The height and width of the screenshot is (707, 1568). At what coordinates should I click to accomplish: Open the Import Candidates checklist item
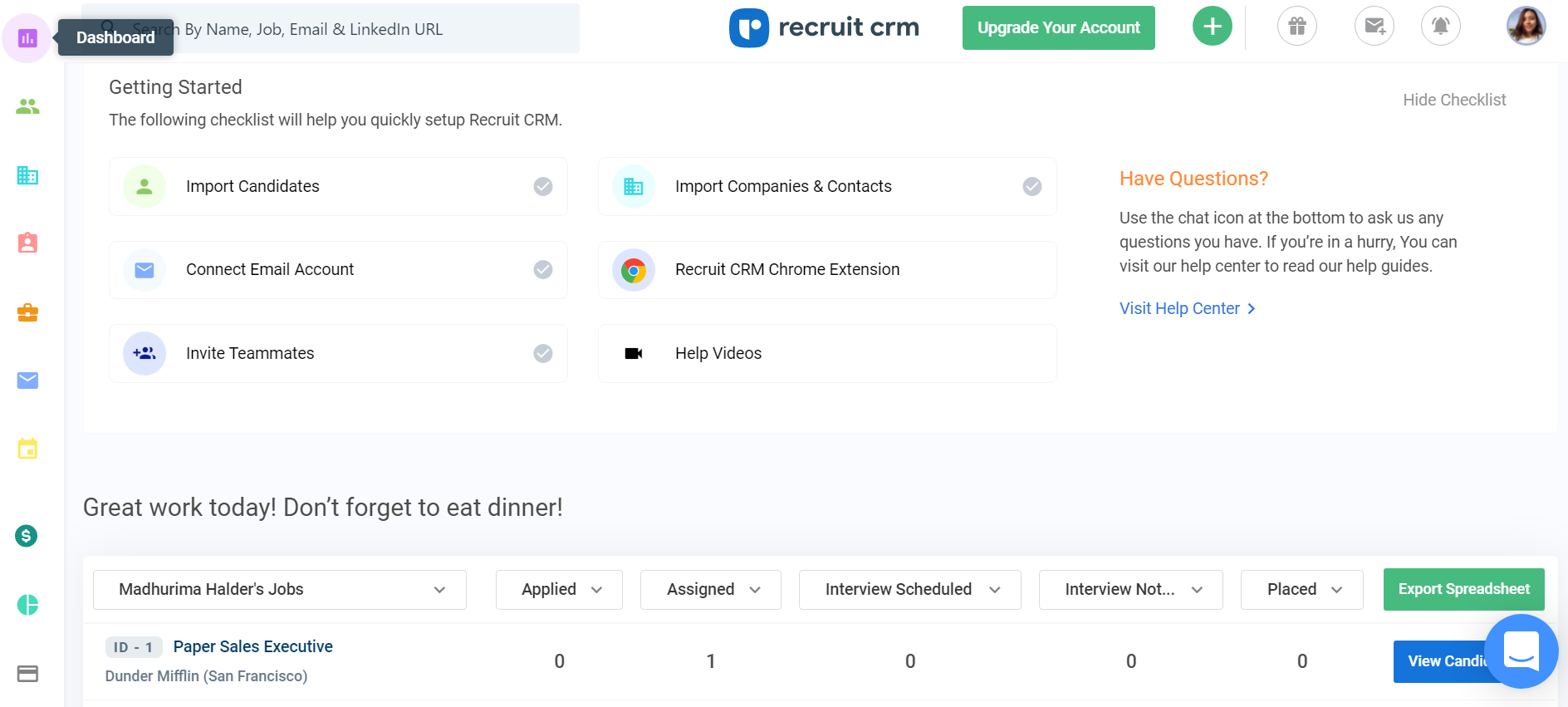[x=338, y=187]
